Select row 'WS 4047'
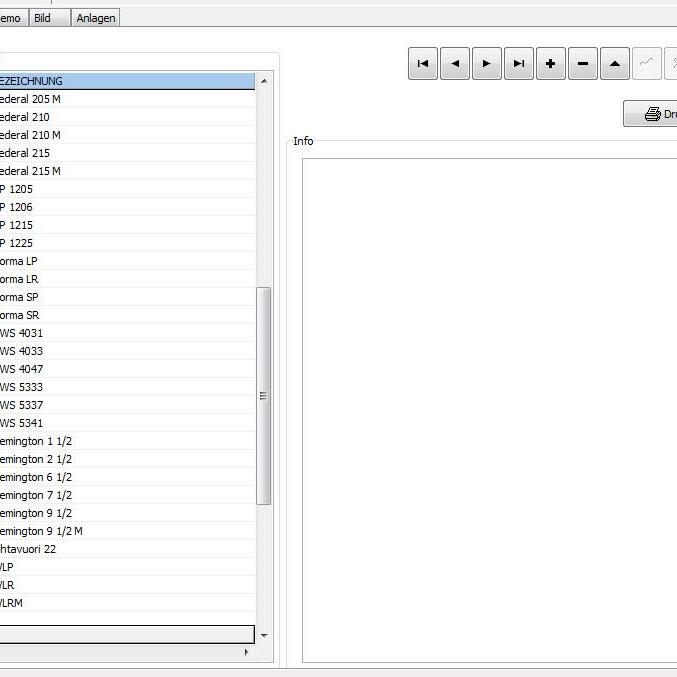 click(x=127, y=369)
